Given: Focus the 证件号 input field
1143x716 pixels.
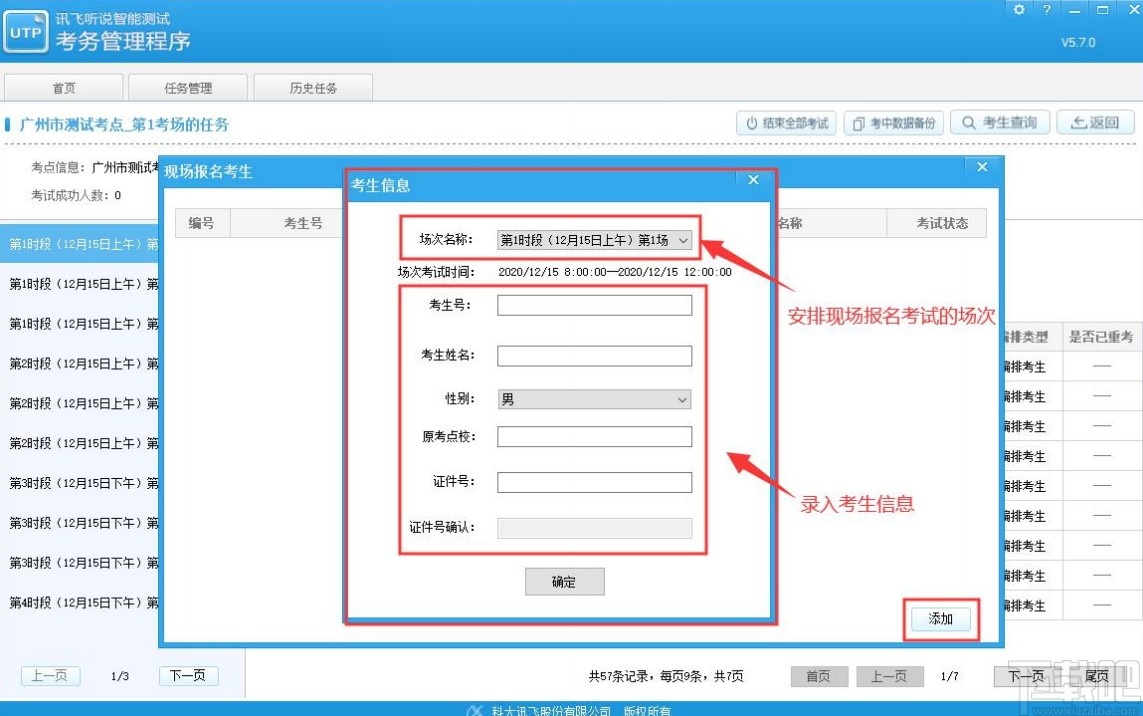Looking at the screenshot, I should [594, 482].
